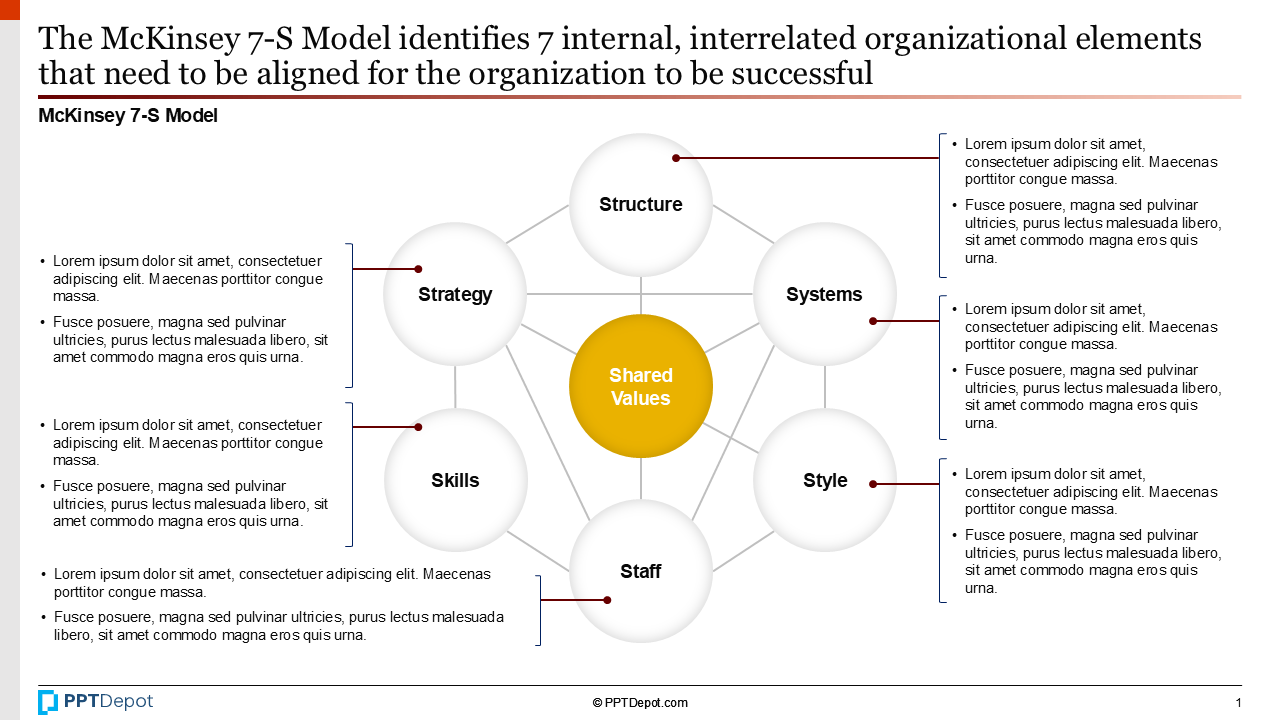
Task: Click the connector dot inside Strategy circle
Action: click(418, 269)
